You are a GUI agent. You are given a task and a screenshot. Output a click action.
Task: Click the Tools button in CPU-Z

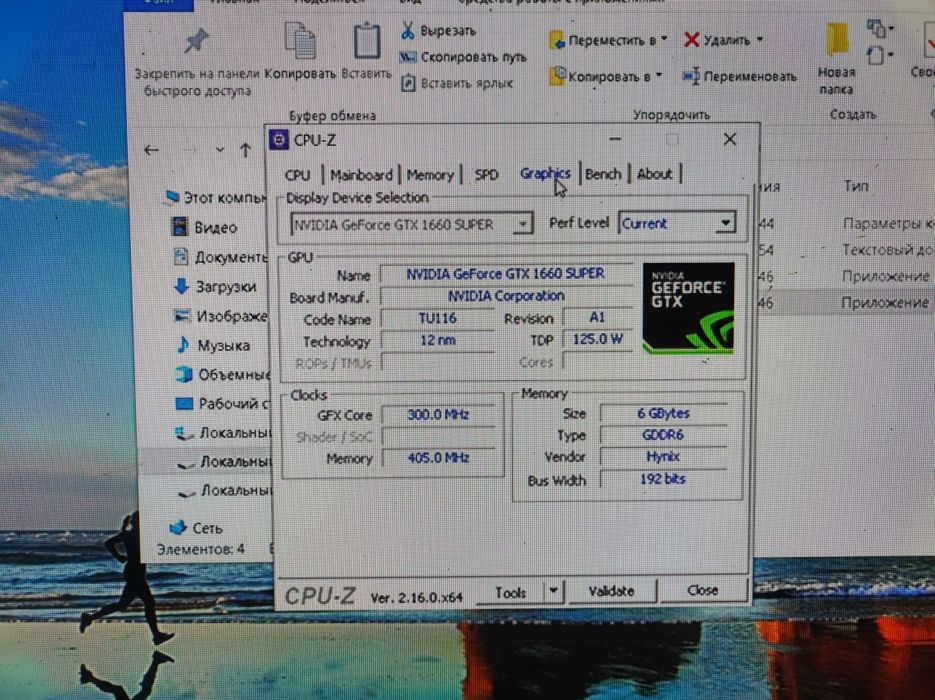510,593
